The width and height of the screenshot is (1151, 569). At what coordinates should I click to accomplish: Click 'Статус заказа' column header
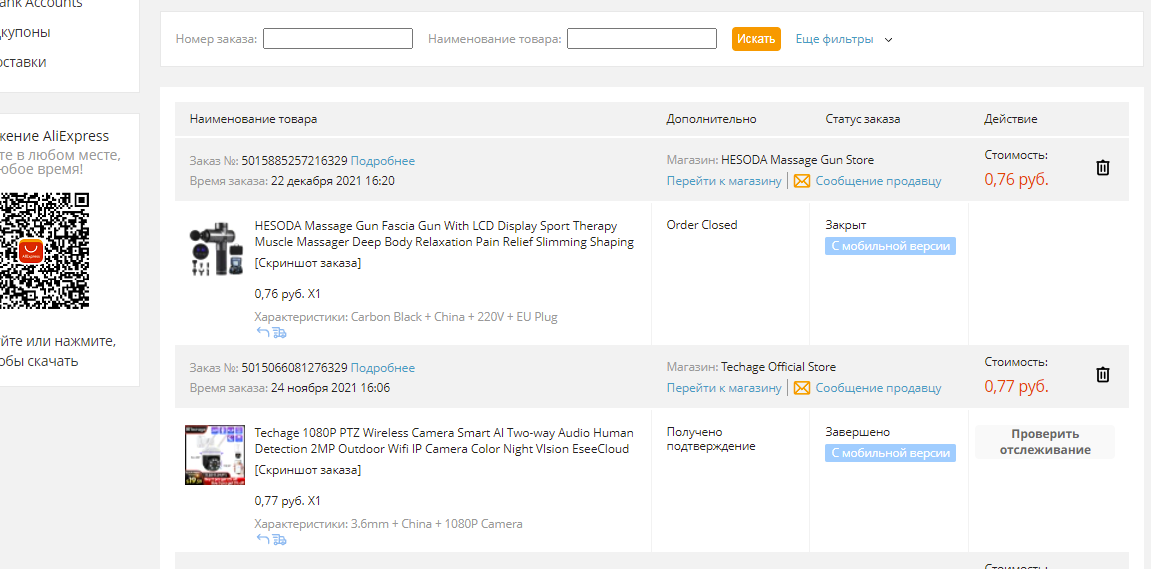(x=863, y=119)
